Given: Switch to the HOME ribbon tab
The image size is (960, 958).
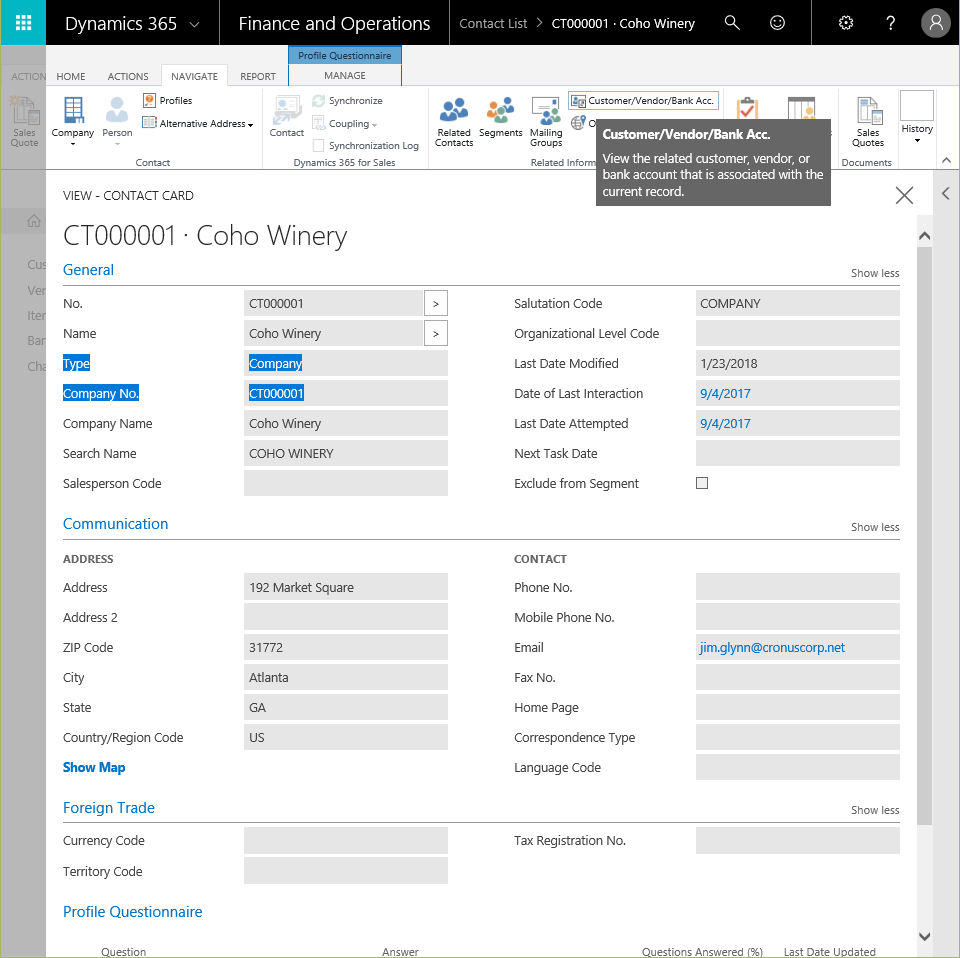Looking at the screenshot, I should 71,77.
